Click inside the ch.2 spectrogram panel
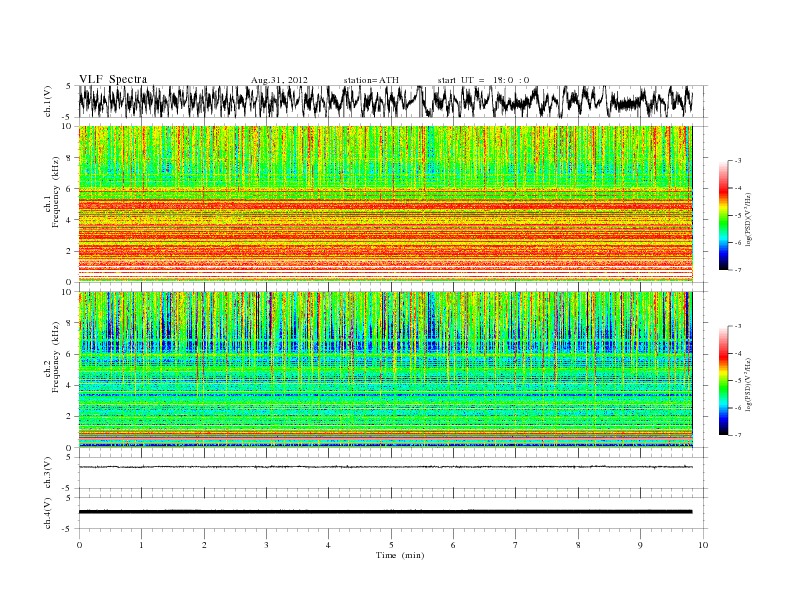The width and height of the screenshot is (792, 612). click(x=385, y=369)
